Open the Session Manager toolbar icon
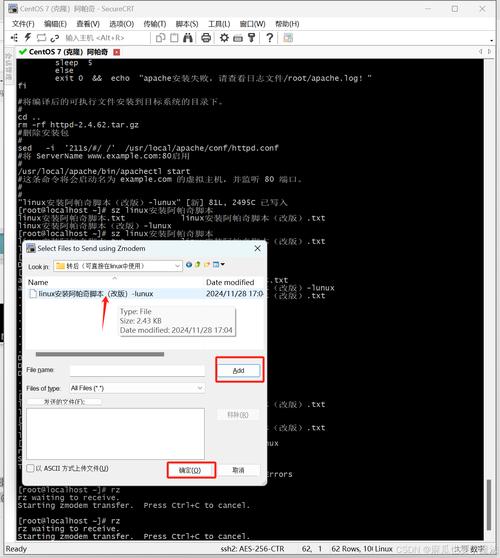 pos(14,38)
